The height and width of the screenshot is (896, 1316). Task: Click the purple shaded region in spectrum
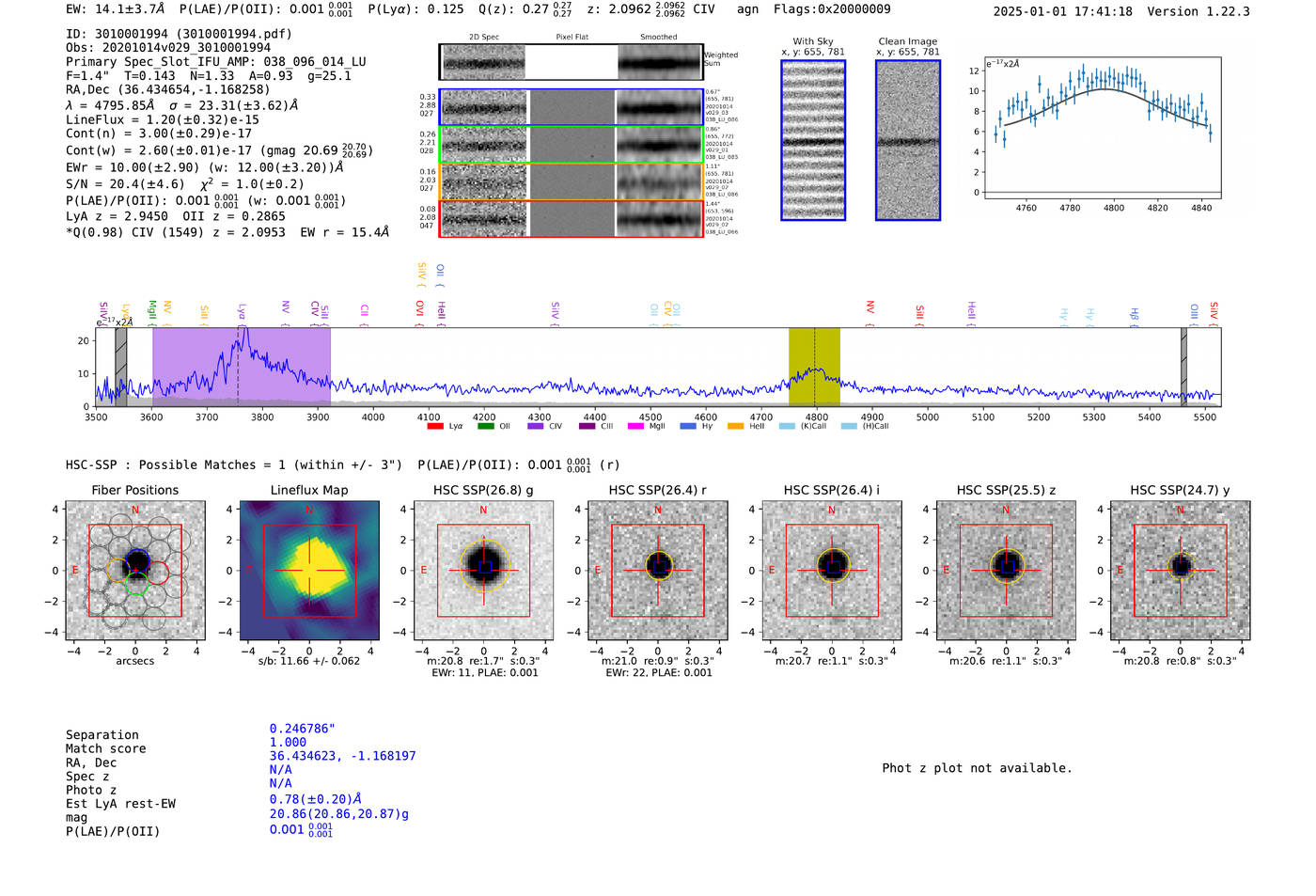(242, 367)
